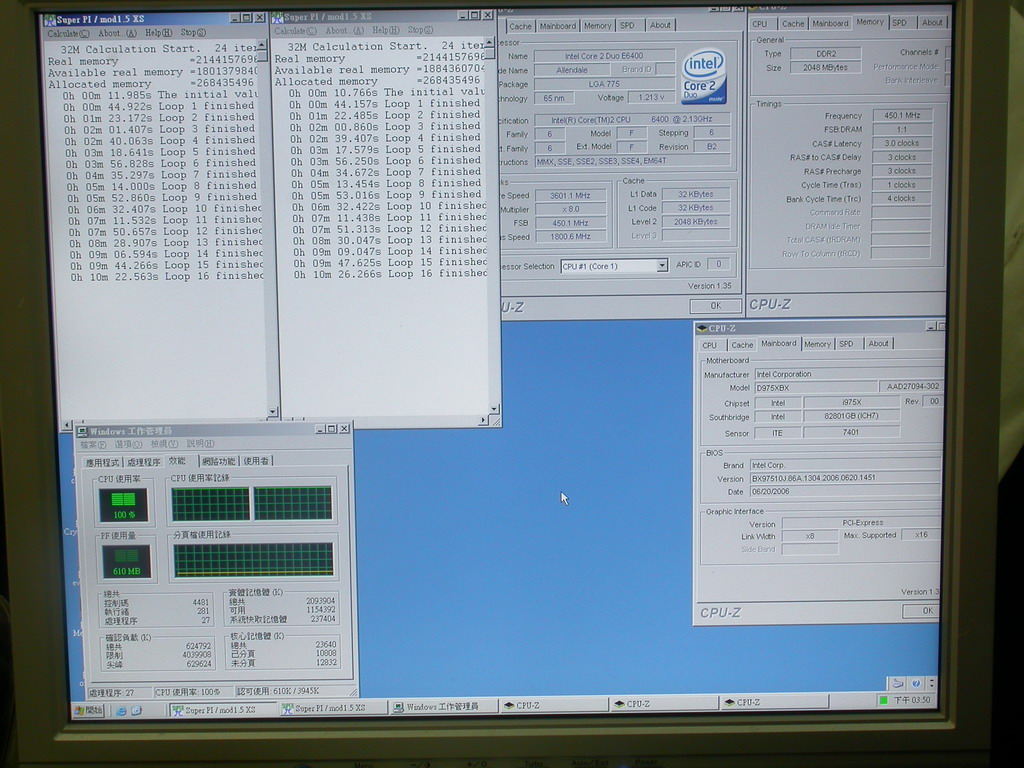Open the 檔案(F) menu in Task Manager
This screenshot has height=768, width=1024.
point(93,445)
